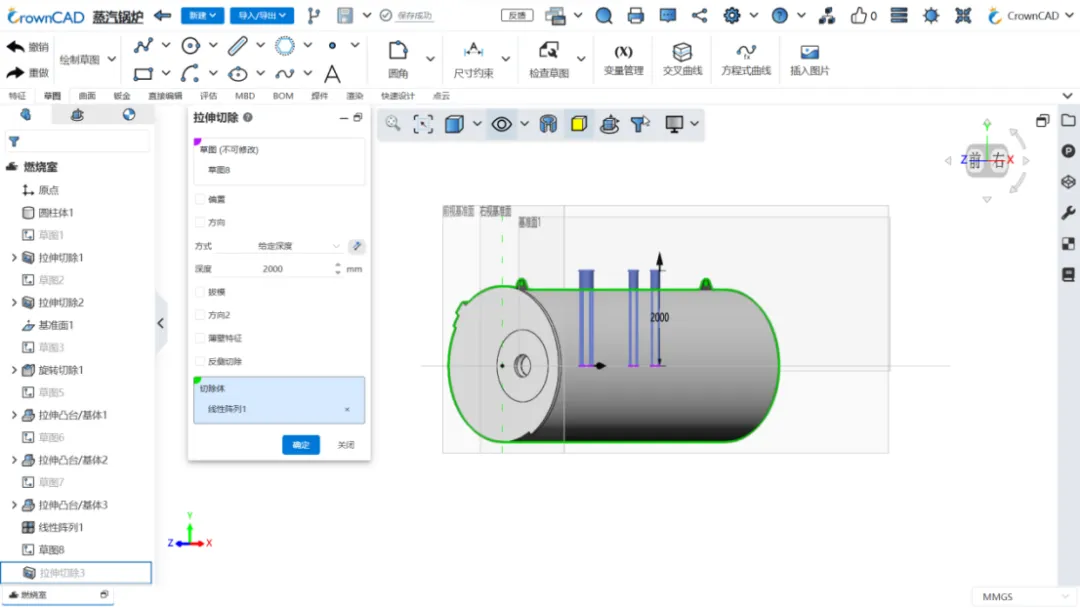Expand the 旋转切除1 tree node
The image size is (1080, 608).
(14, 370)
